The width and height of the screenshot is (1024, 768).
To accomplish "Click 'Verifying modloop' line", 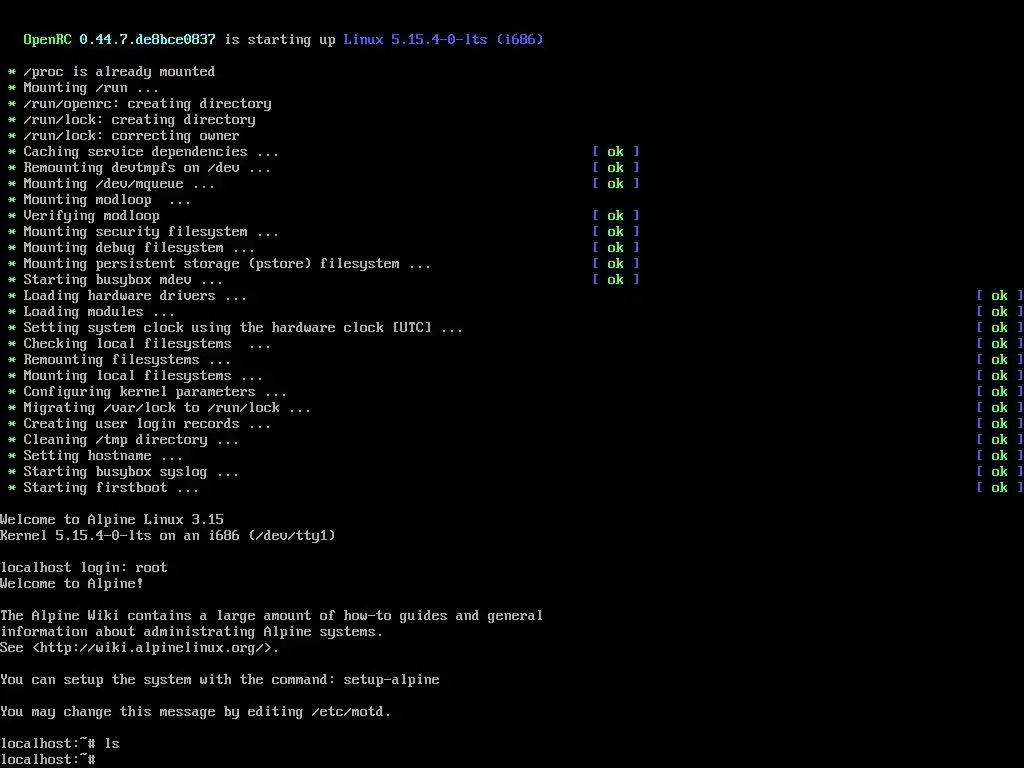I will (91, 216).
